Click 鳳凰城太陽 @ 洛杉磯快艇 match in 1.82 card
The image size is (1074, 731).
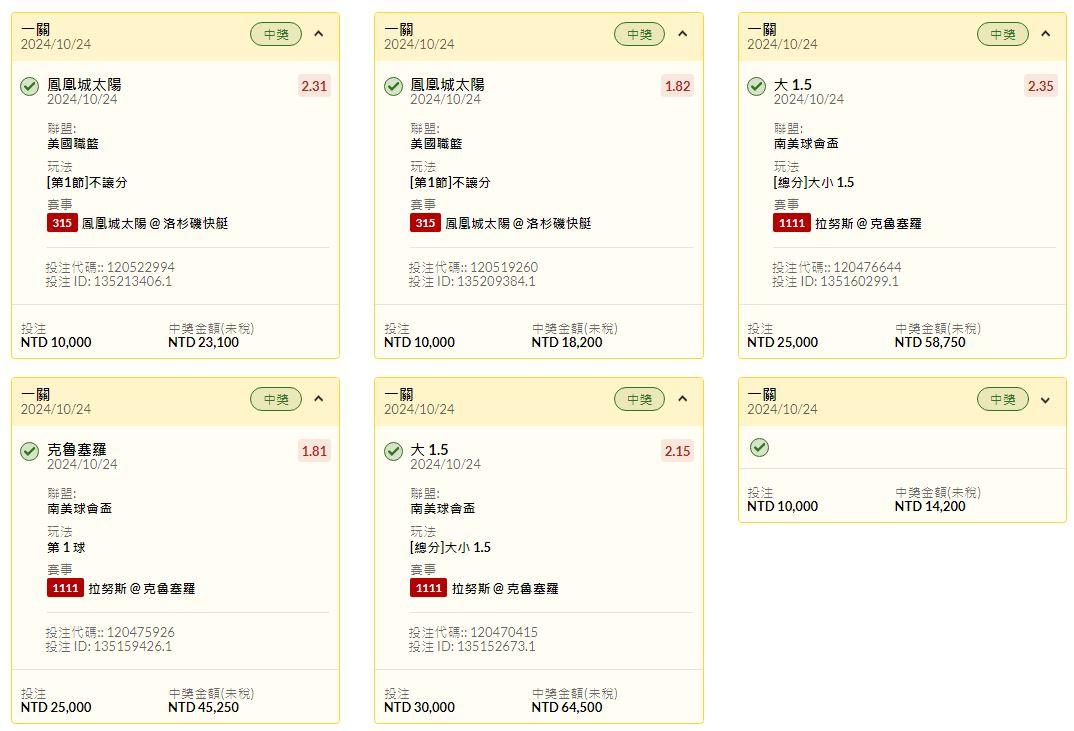click(x=519, y=223)
